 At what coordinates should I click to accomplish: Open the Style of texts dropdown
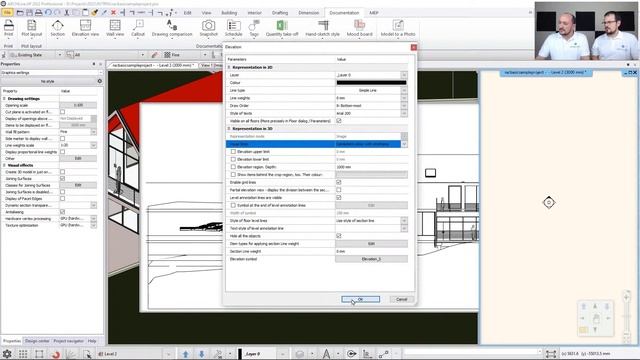(x=404, y=113)
